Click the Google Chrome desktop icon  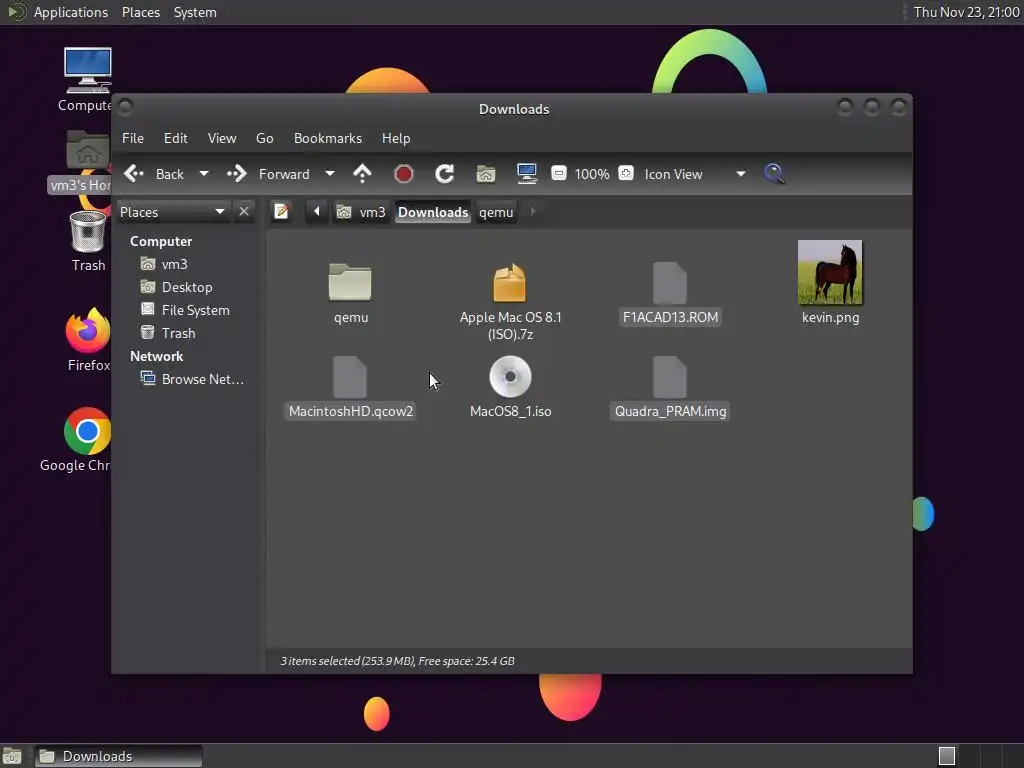(87, 431)
